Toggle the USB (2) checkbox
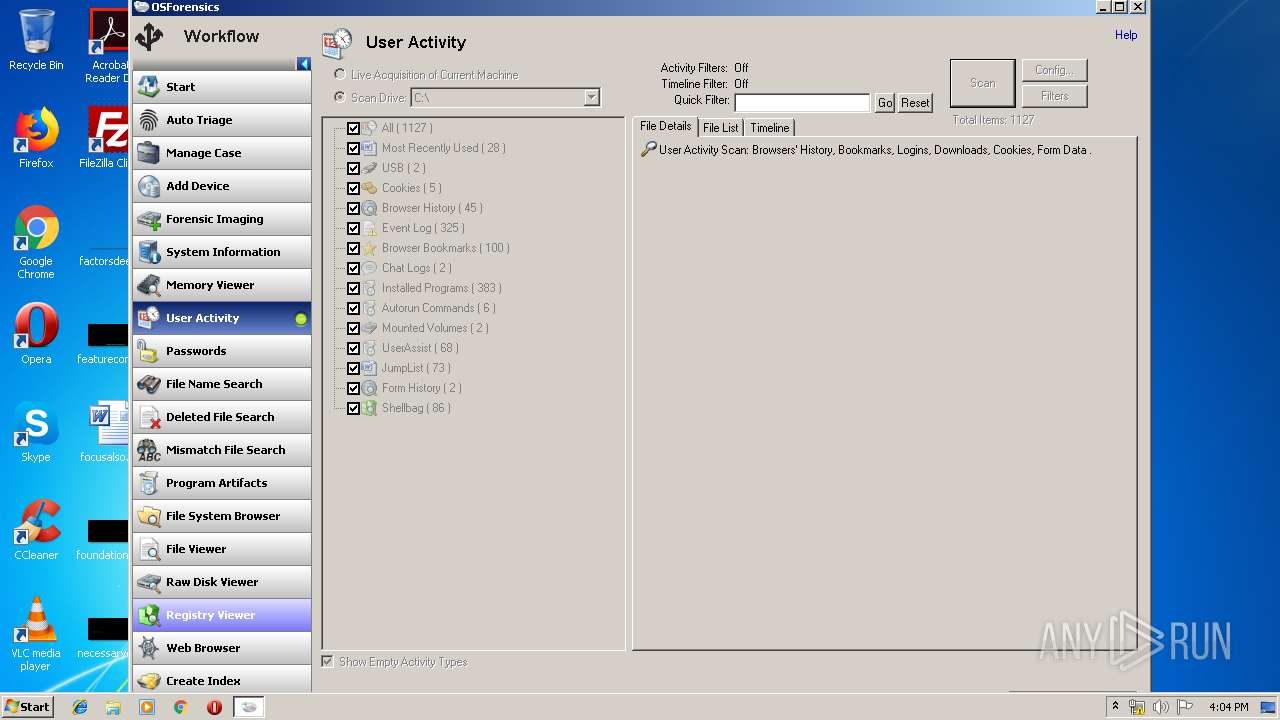Screen dimensions: 1280x720 pyautogui.click(x=353, y=168)
